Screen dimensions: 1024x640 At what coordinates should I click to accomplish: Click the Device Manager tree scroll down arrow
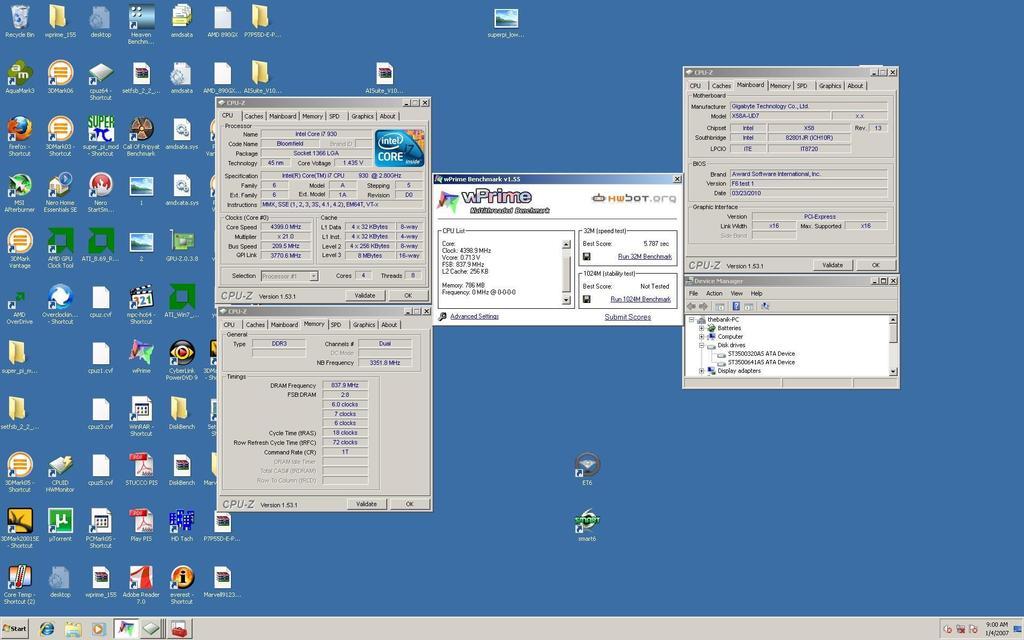point(893,372)
